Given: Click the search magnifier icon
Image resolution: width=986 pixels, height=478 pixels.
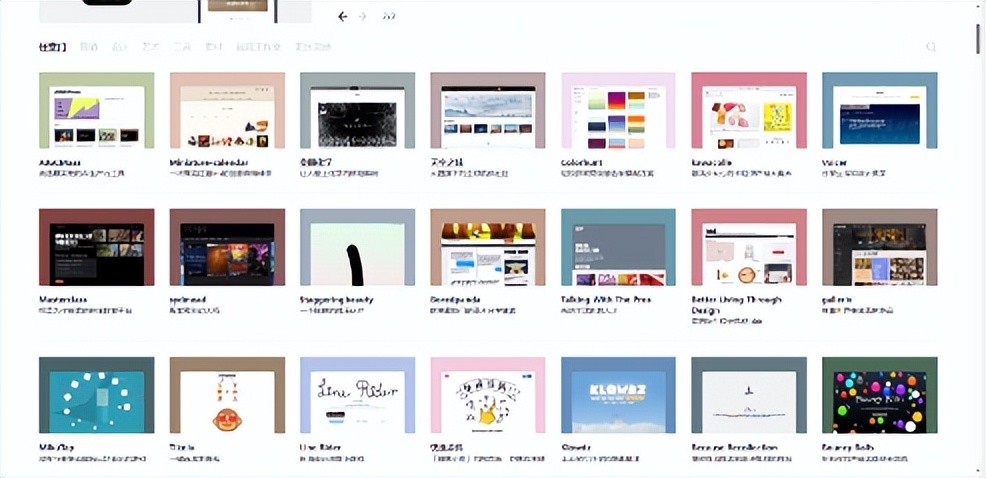Looking at the screenshot, I should coord(931,47).
